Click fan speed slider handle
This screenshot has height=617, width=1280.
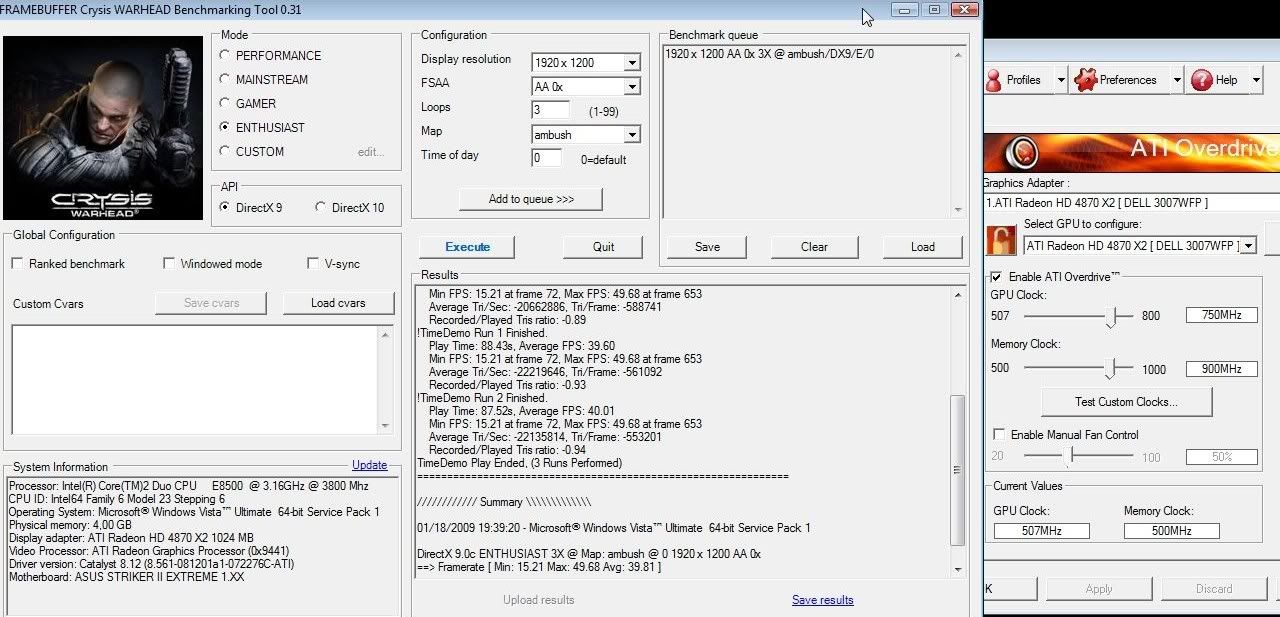coord(1069,457)
